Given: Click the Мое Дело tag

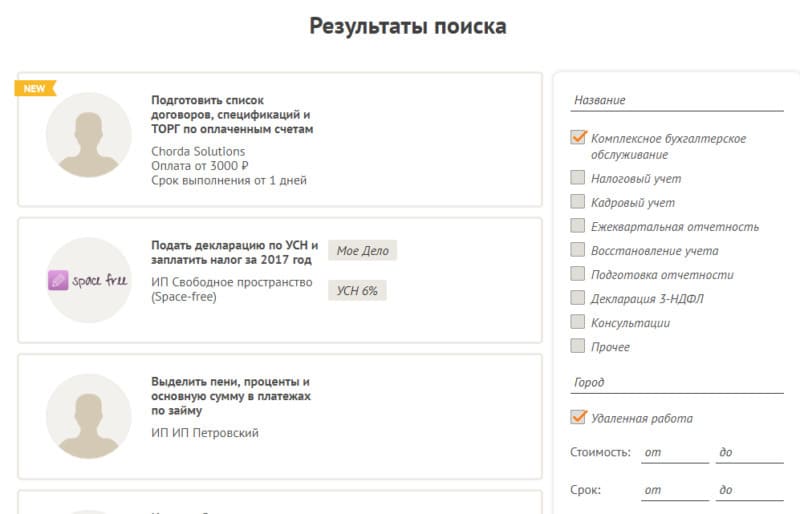Looking at the screenshot, I should 362,251.
